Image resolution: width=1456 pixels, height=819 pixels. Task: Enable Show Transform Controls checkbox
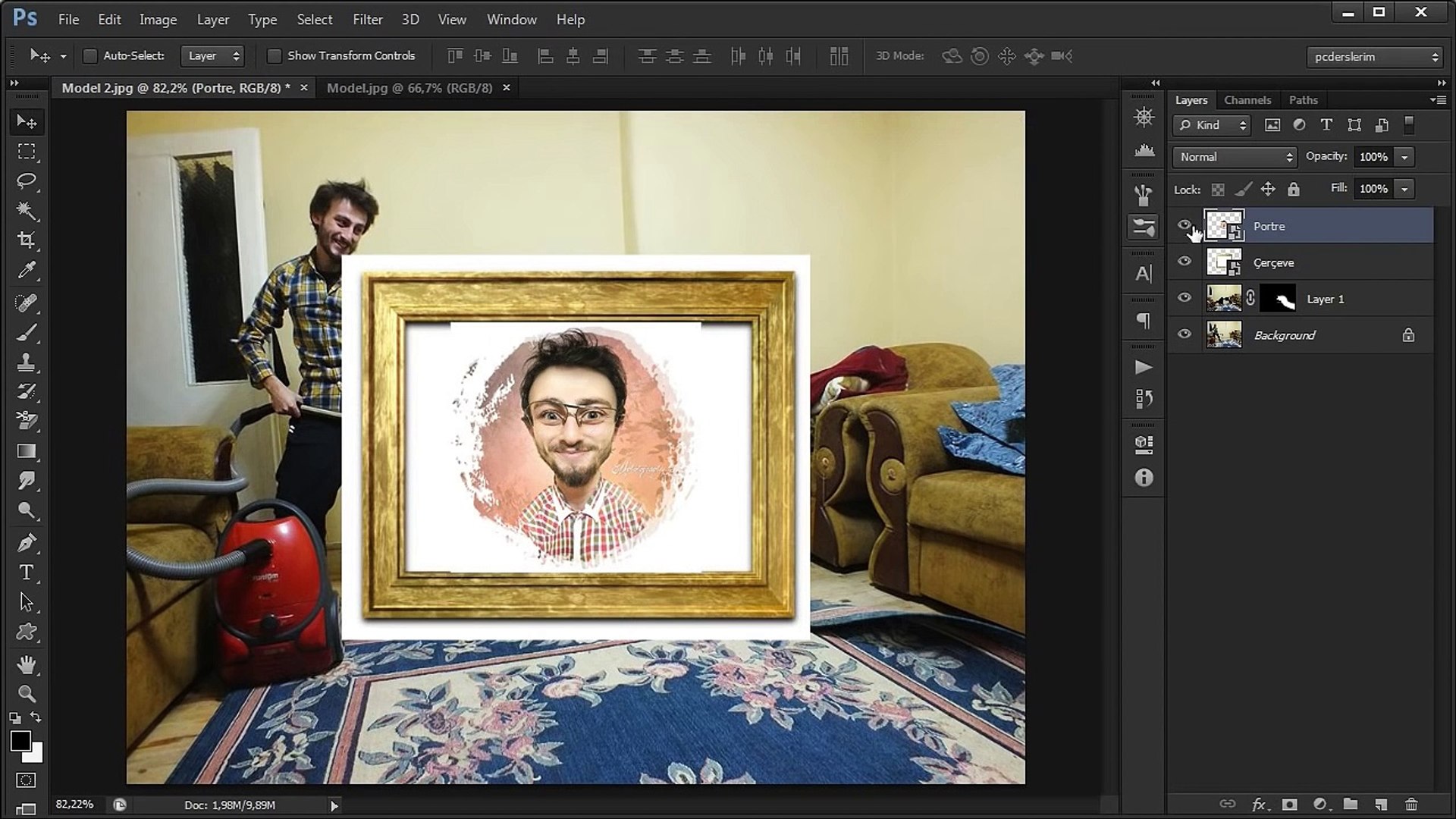click(x=275, y=56)
